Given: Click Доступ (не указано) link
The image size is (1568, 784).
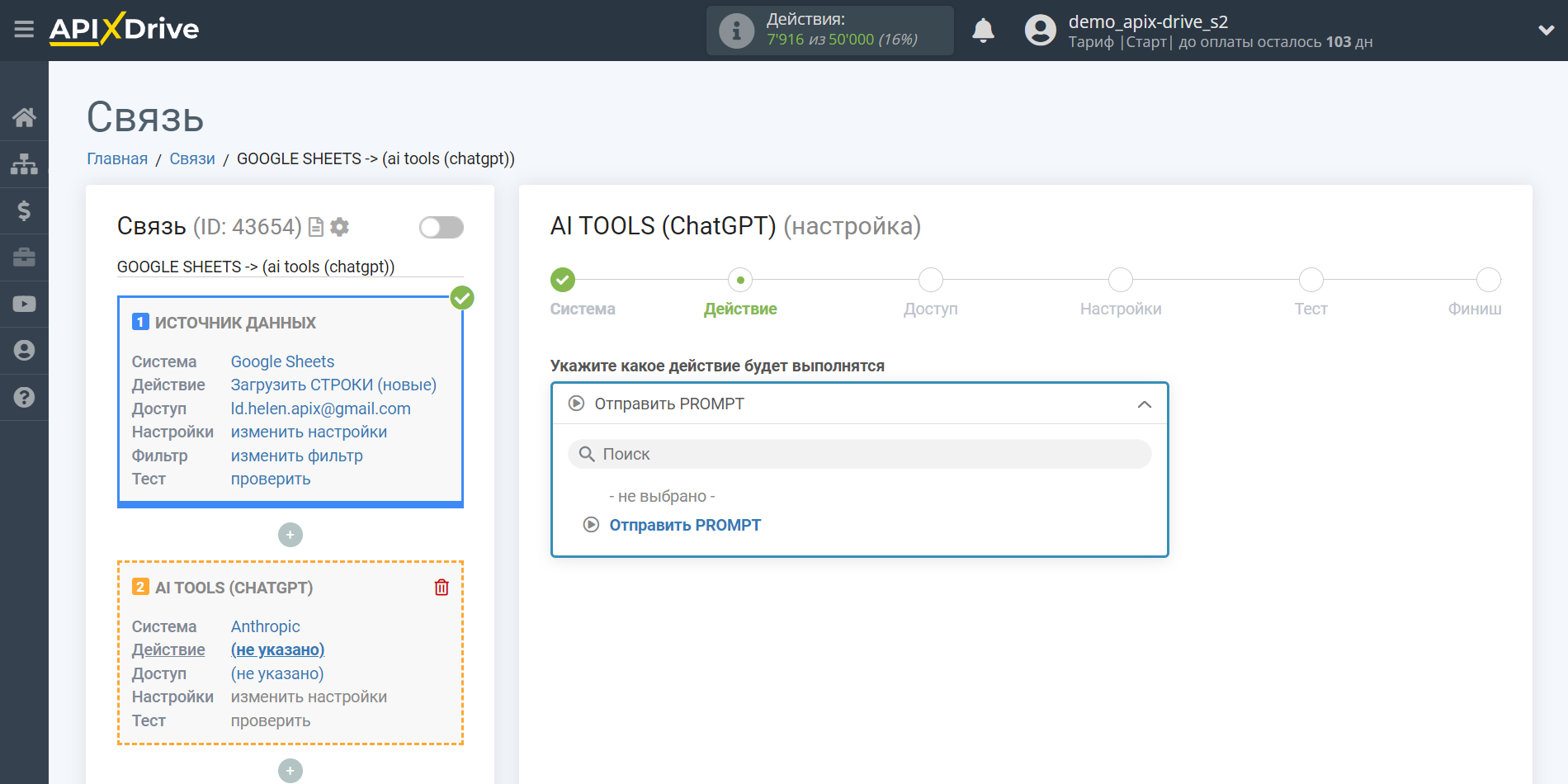Looking at the screenshot, I should (x=277, y=673).
